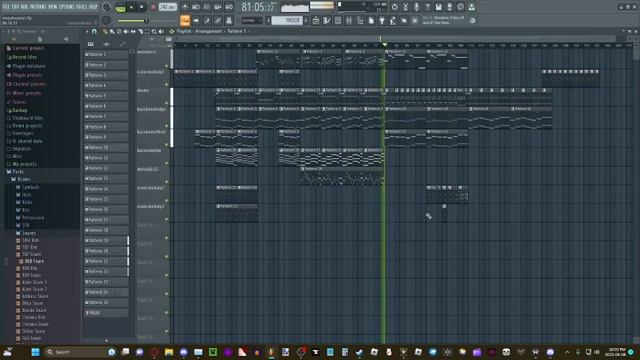Click the save project floppy icon
Viewport: 640px width, 360px height.
(x=438, y=7)
